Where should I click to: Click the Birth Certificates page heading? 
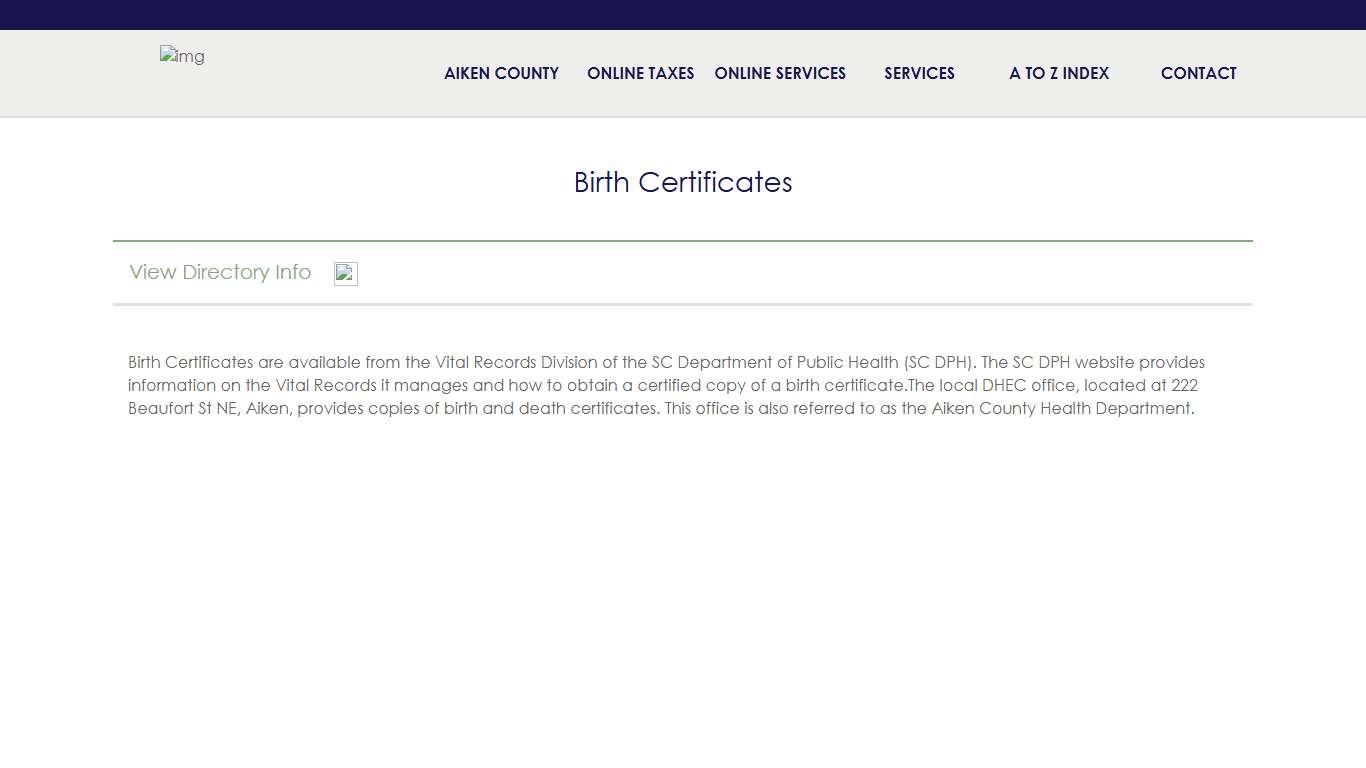point(683,182)
